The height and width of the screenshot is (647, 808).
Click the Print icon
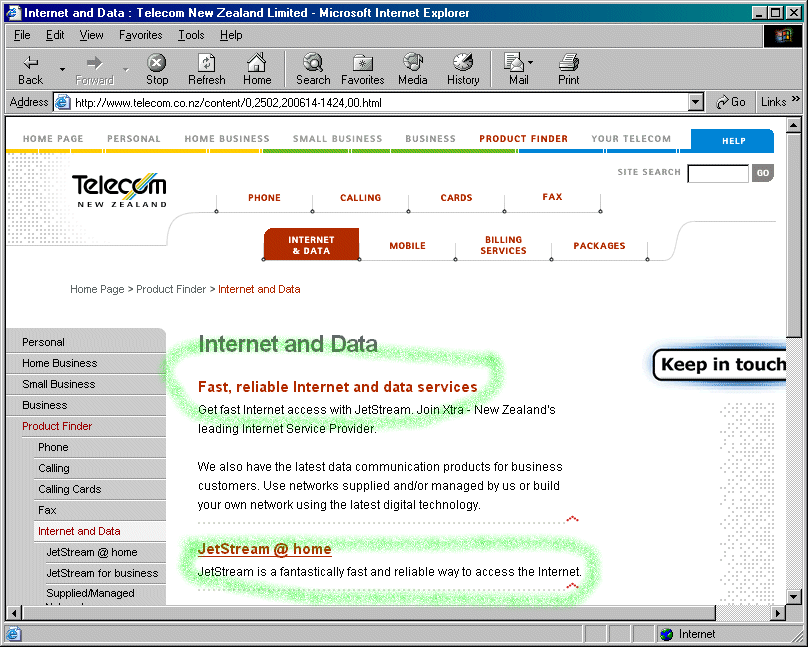568,63
